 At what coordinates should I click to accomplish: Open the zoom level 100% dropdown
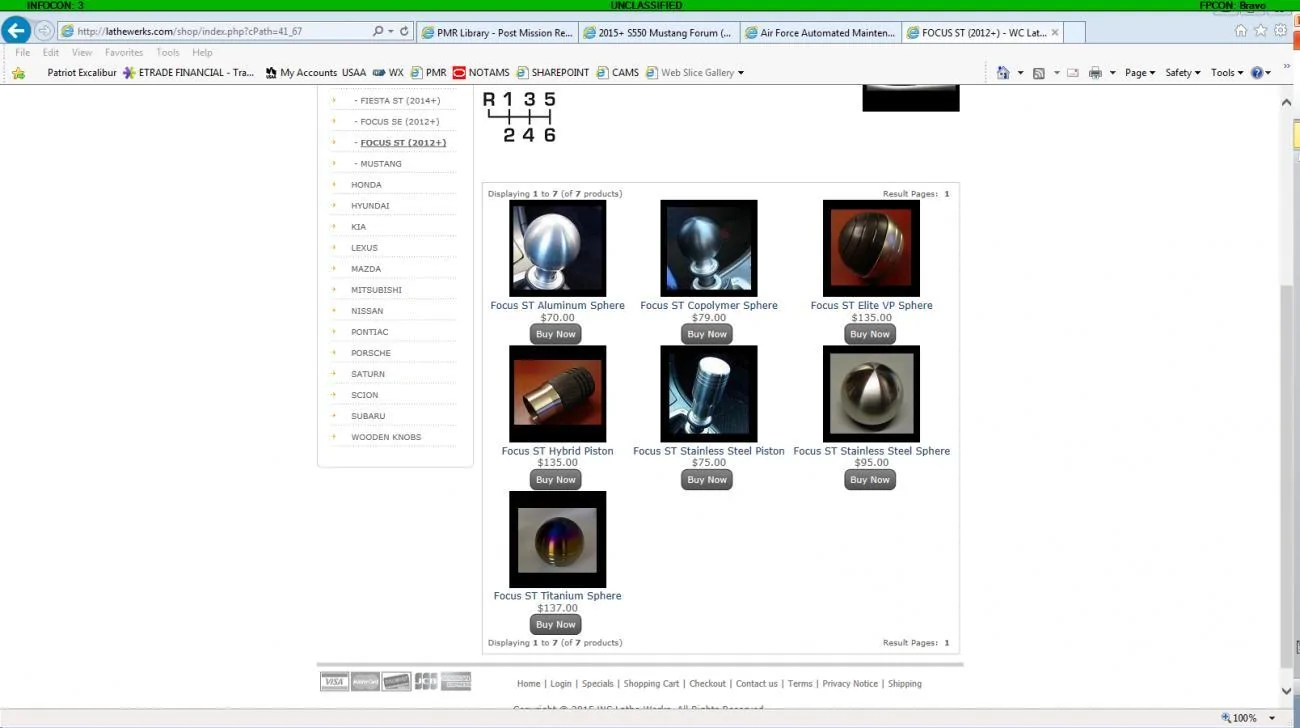(1272, 718)
